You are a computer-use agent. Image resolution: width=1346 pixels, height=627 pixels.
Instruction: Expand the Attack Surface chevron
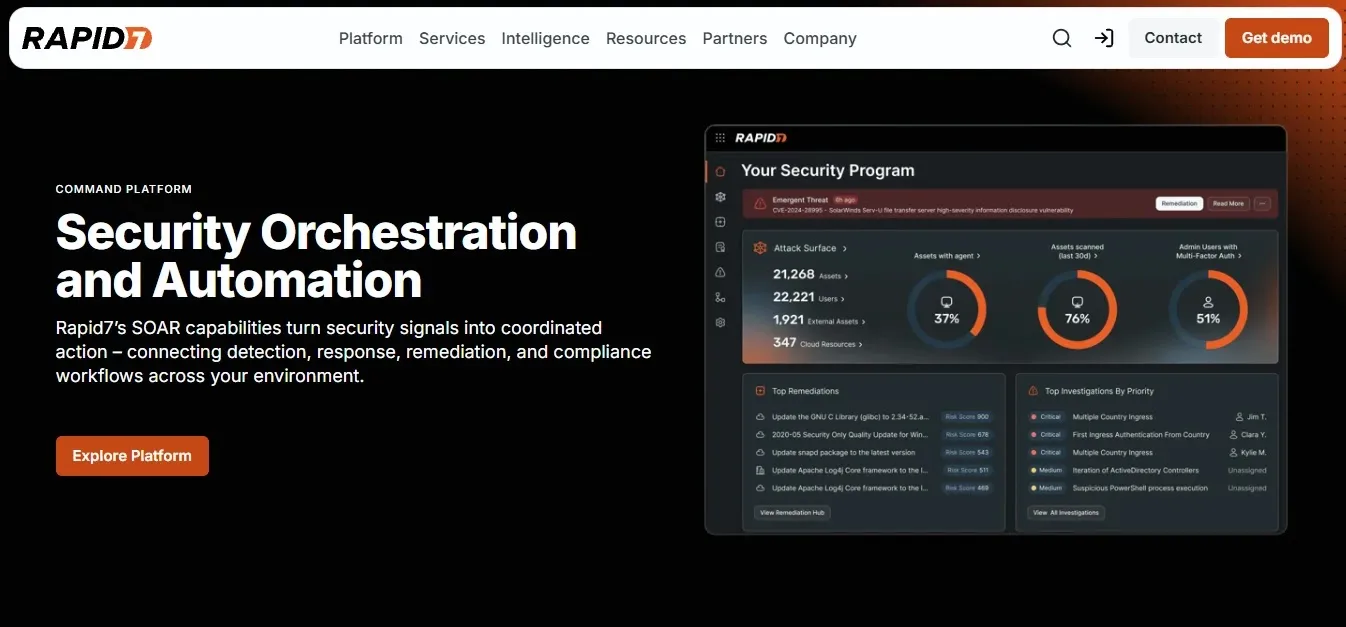[845, 248]
